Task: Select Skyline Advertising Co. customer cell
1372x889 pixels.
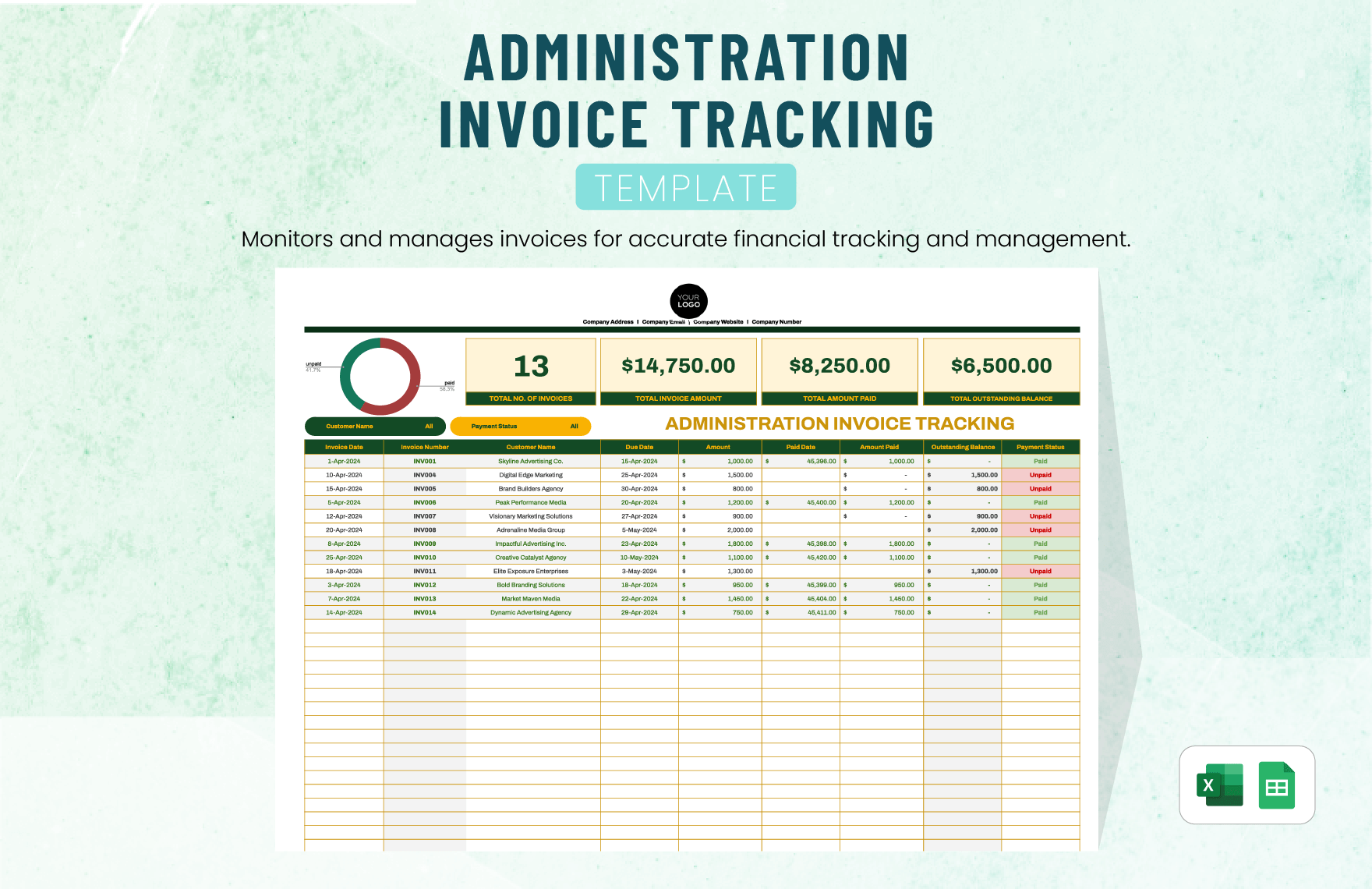Action: pyautogui.click(x=531, y=461)
